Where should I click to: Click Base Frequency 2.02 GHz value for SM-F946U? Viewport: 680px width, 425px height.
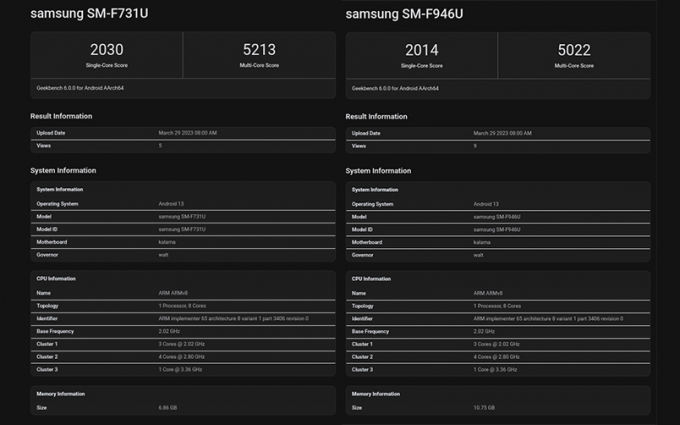[484, 332]
